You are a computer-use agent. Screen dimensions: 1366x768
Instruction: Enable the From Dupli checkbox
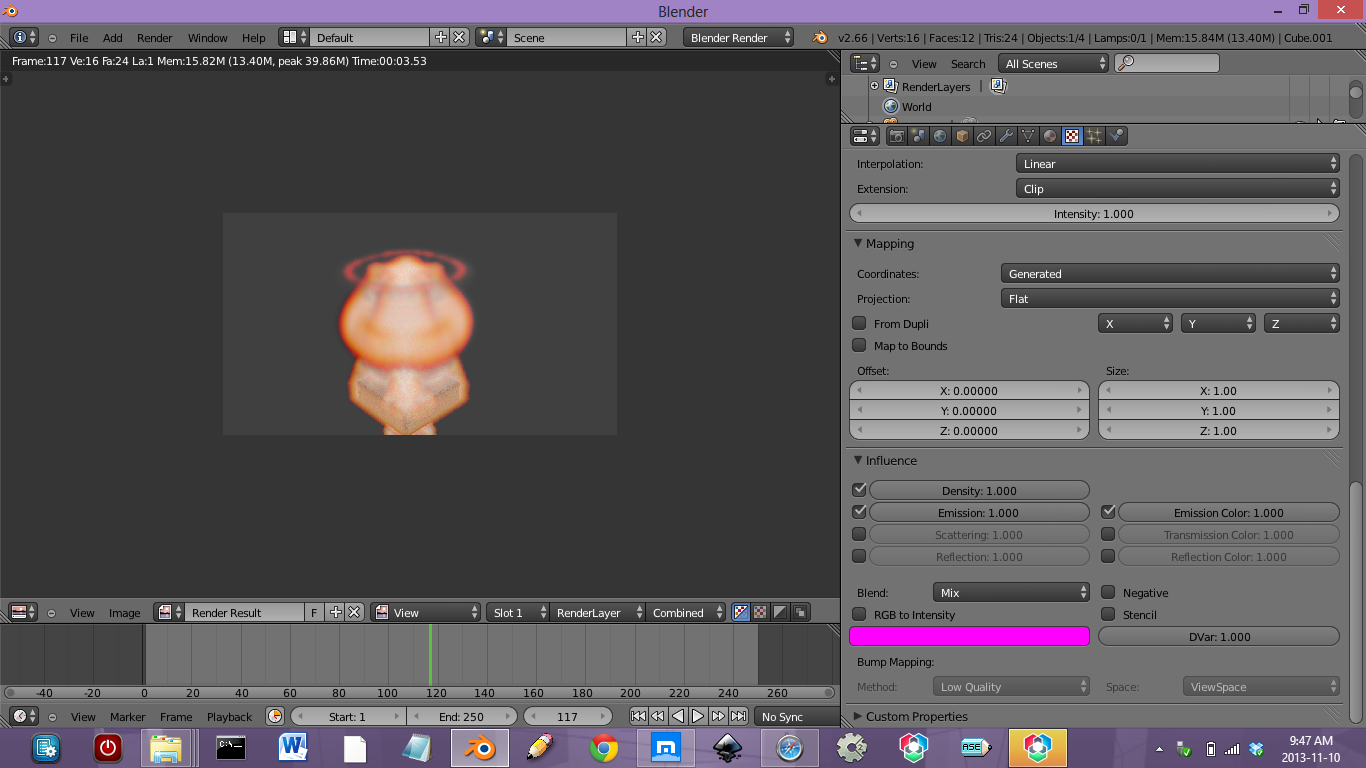click(x=859, y=323)
